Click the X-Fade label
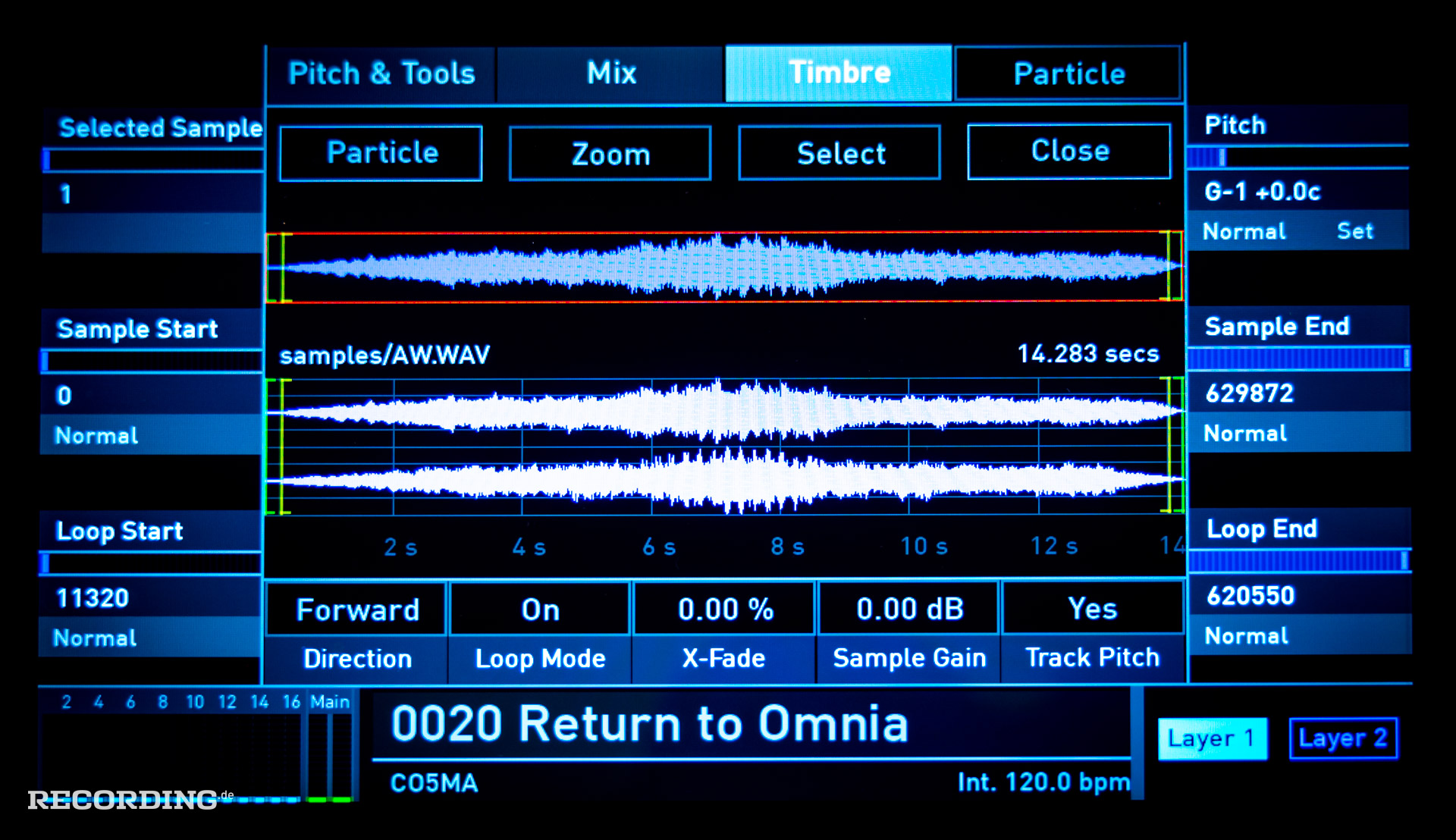1456x840 pixels. coord(723,658)
